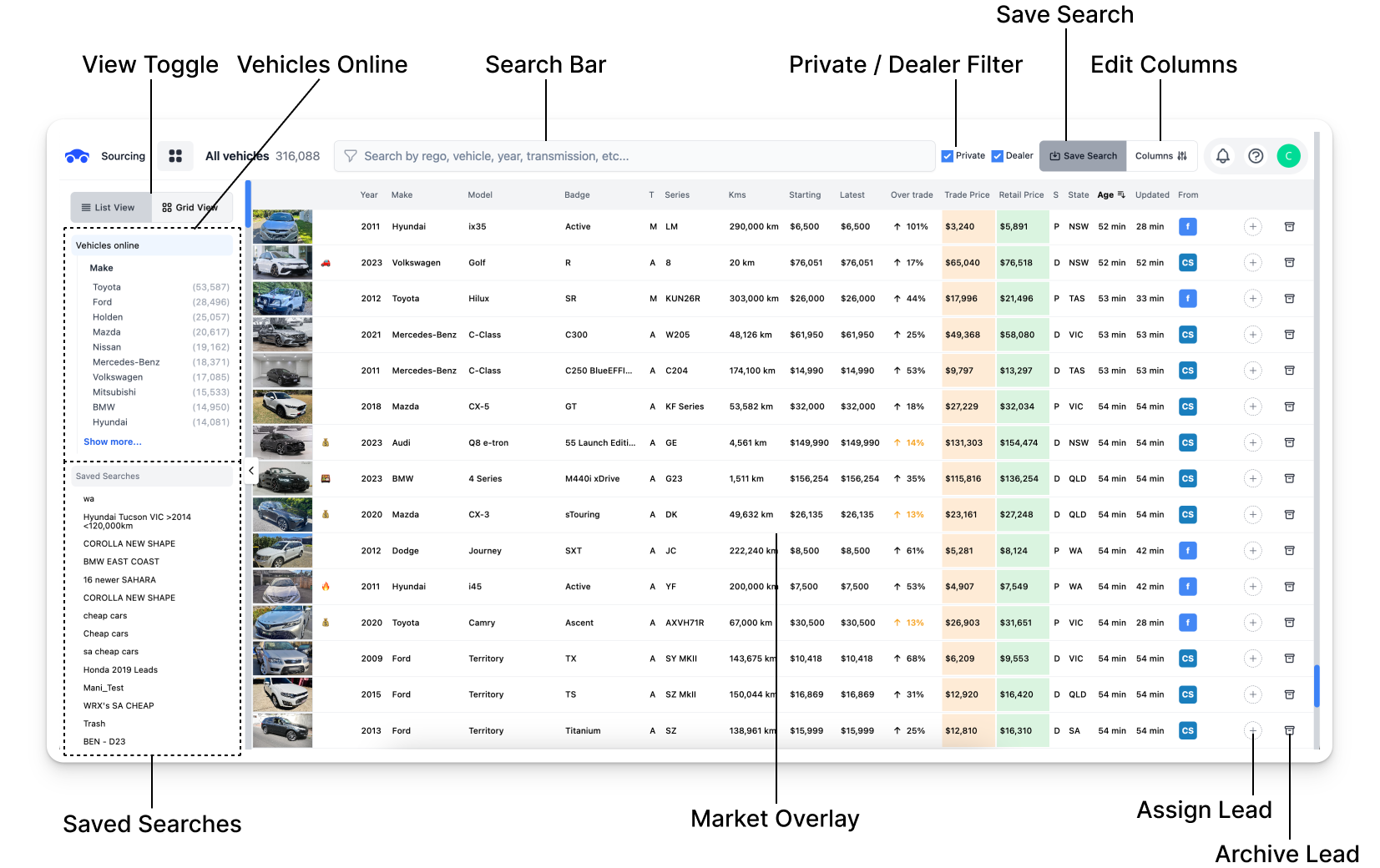The height and width of the screenshot is (868, 1380).
Task: Open Facebook source for Toyota Hilux
Action: pos(1187,299)
